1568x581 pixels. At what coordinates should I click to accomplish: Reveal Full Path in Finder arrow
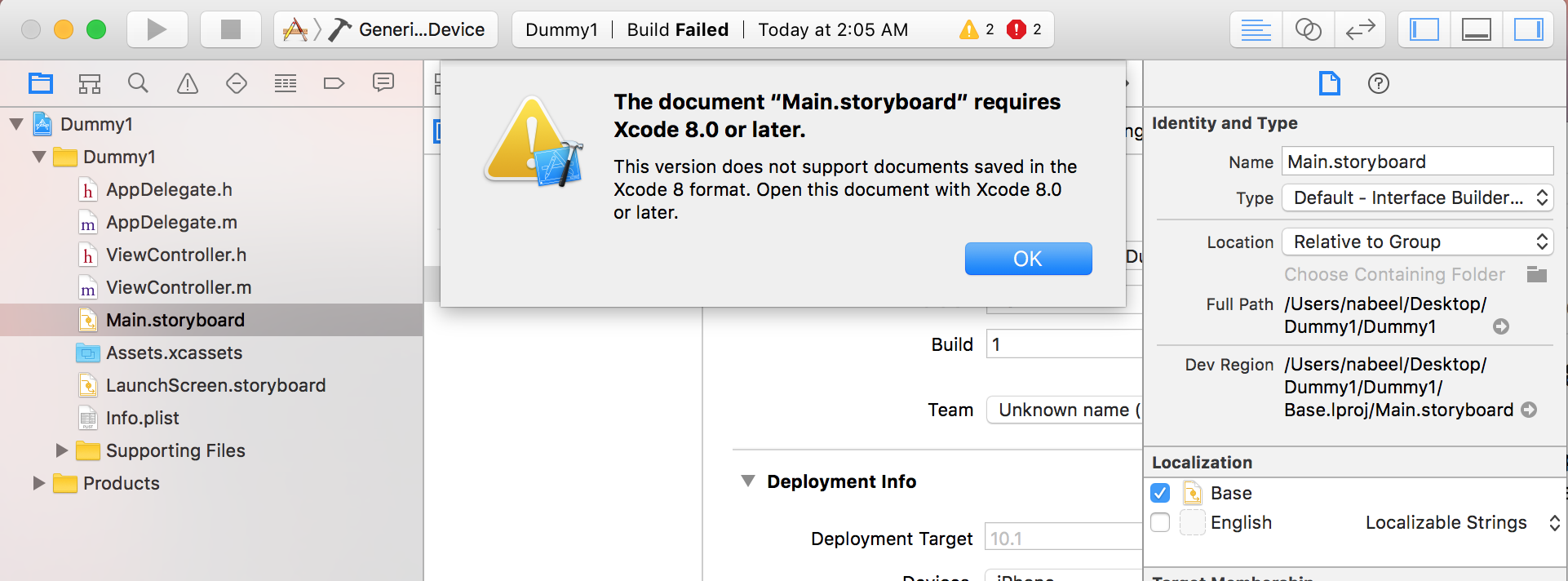click(x=1501, y=326)
